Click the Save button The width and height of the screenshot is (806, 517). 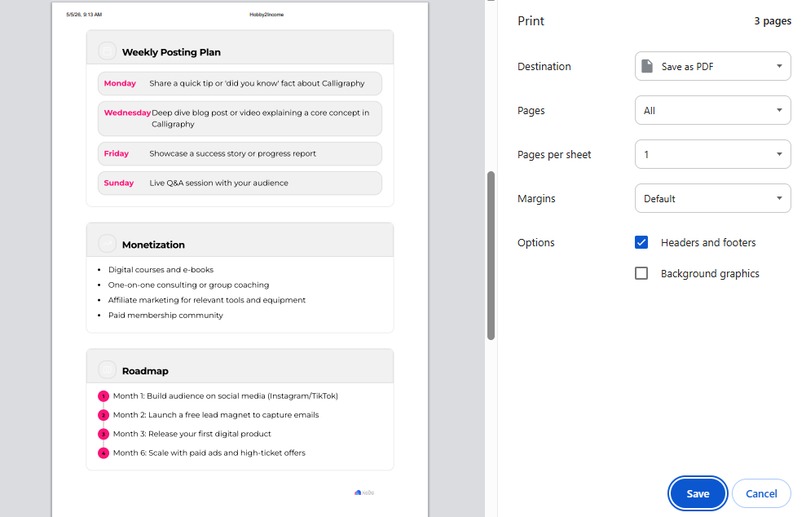698,493
